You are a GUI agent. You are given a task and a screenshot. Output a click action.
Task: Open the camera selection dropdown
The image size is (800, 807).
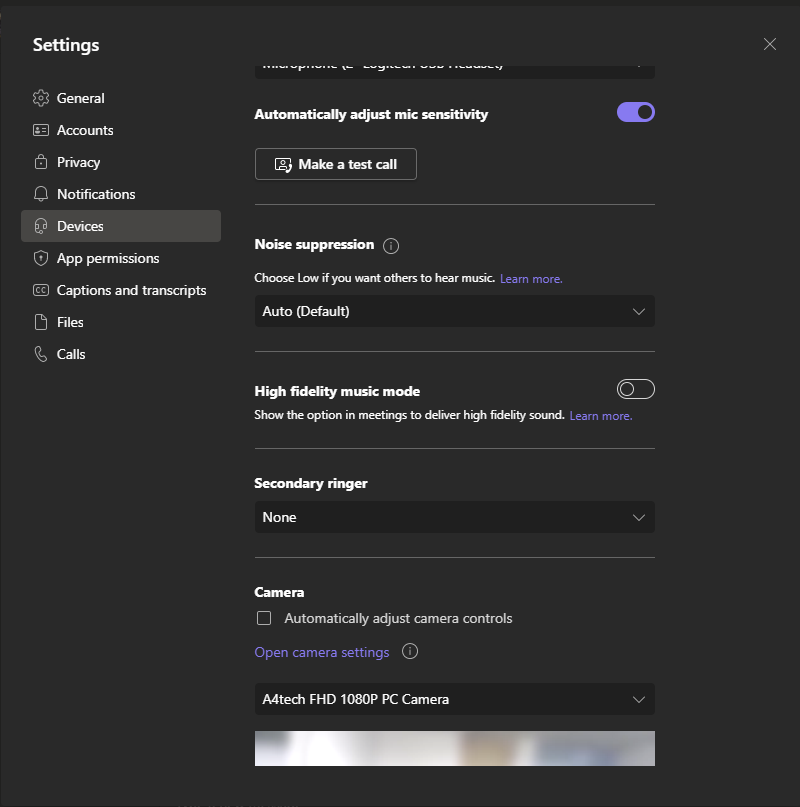point(454,699)
